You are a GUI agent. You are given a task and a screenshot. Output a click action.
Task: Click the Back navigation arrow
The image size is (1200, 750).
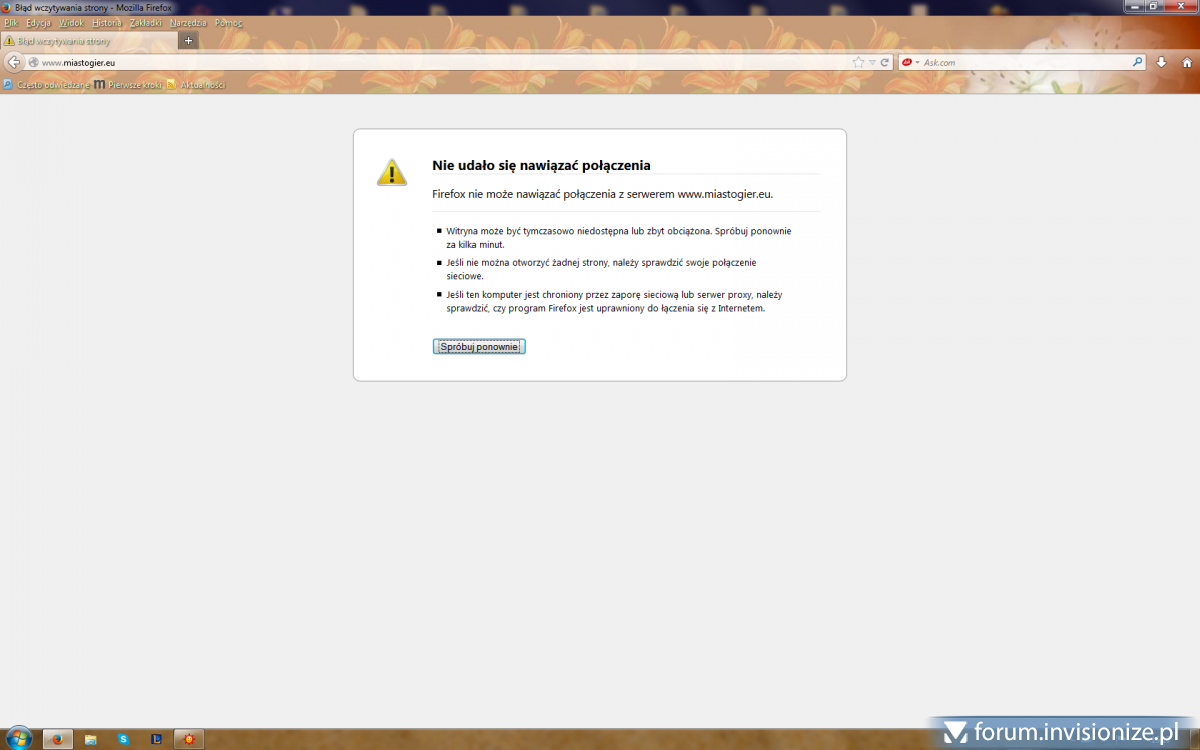[x=14, y=62]
